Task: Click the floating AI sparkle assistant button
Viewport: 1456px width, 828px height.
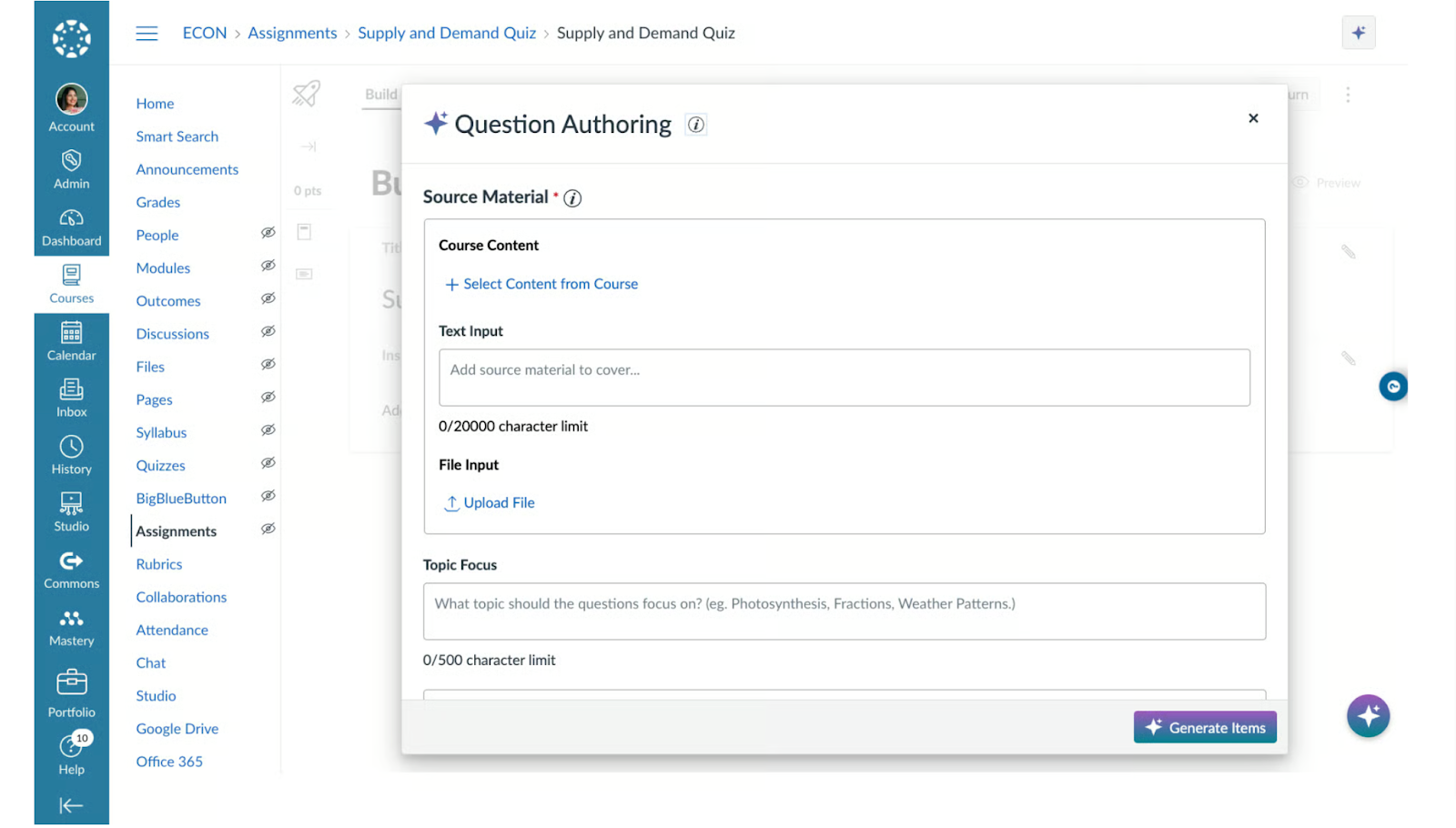Action: 1368,716
